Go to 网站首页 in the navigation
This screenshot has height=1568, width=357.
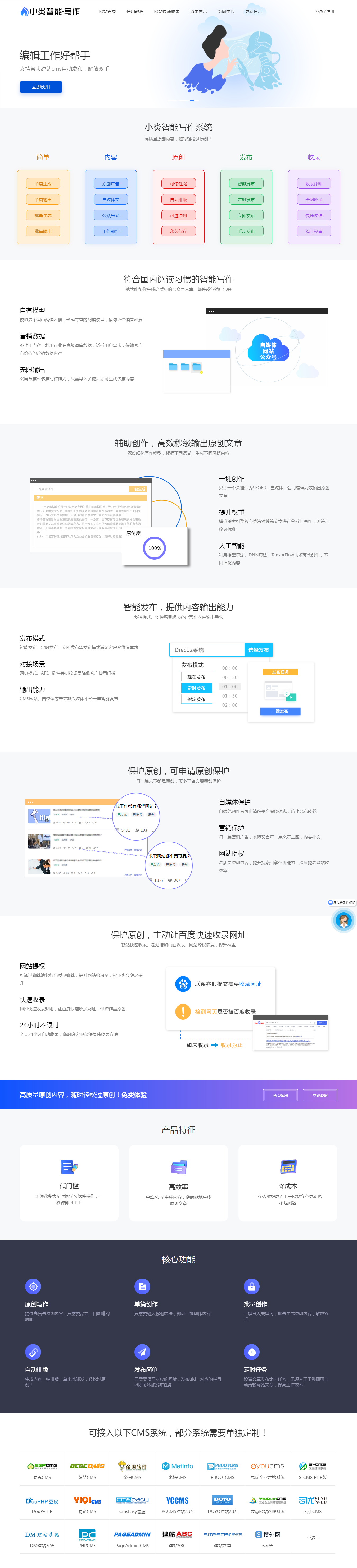pos(107,12)
